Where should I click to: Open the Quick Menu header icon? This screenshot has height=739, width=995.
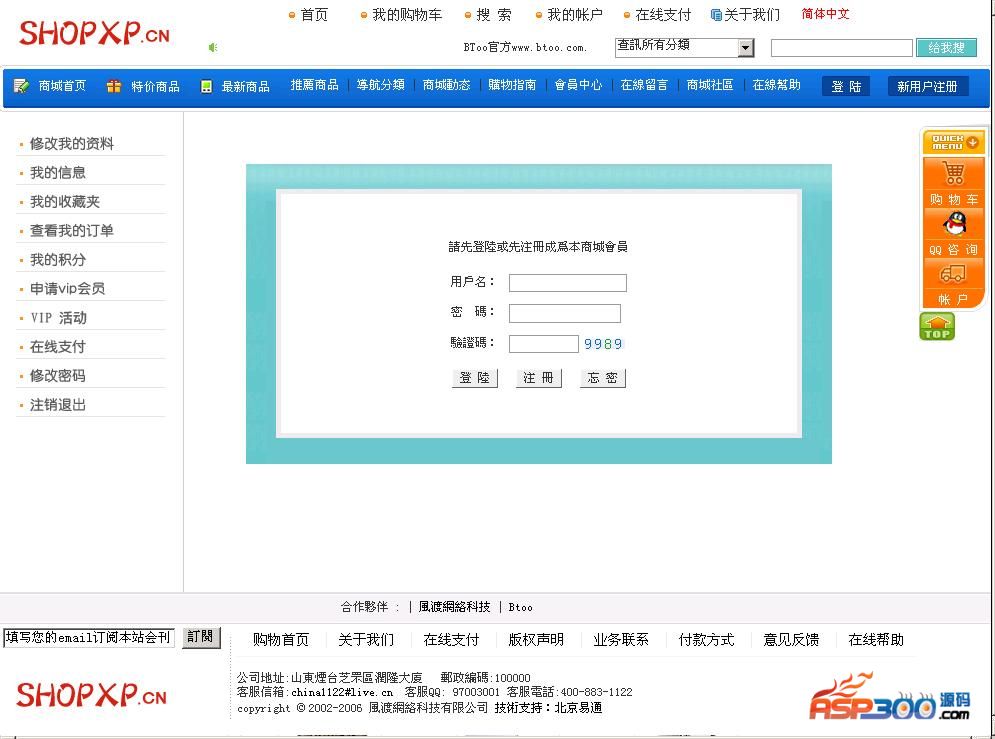click(953, 142)
